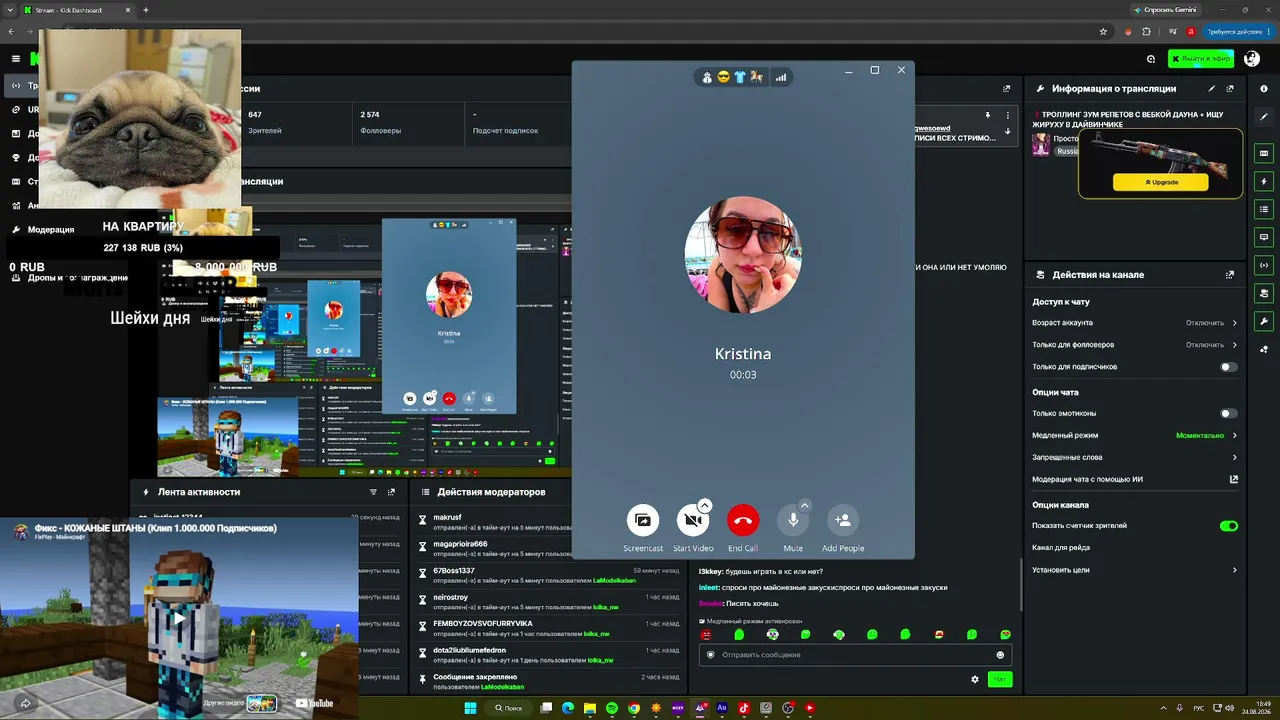Open the Windows Start menu
This screenshot has height=720, width=1280.
click(x=470, y=708)
